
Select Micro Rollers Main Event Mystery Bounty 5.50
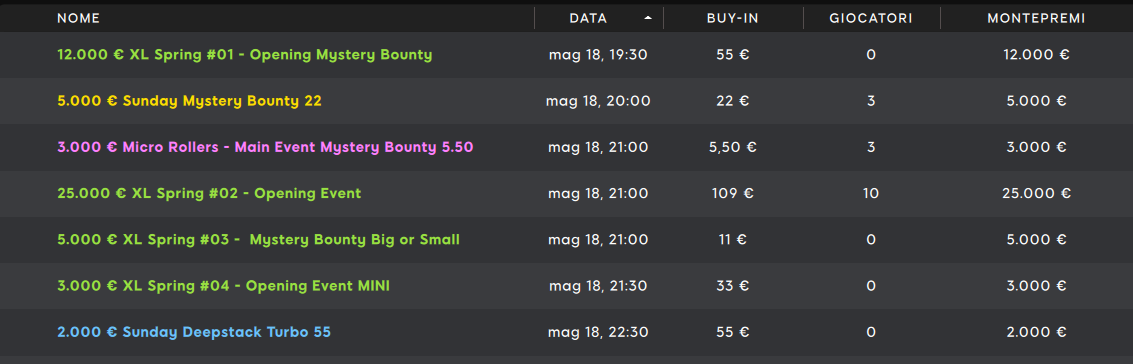click(x=265, y=147)
